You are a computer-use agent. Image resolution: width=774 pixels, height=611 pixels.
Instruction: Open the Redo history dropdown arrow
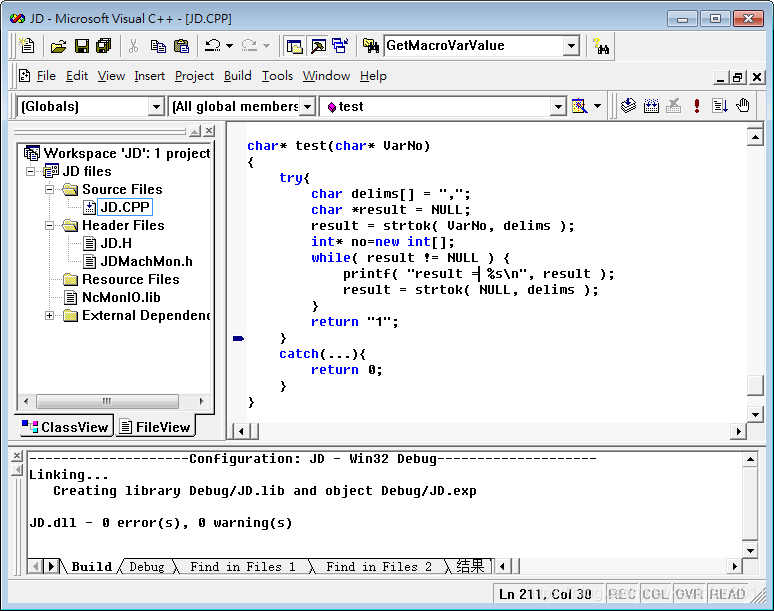tap(267, 46)
